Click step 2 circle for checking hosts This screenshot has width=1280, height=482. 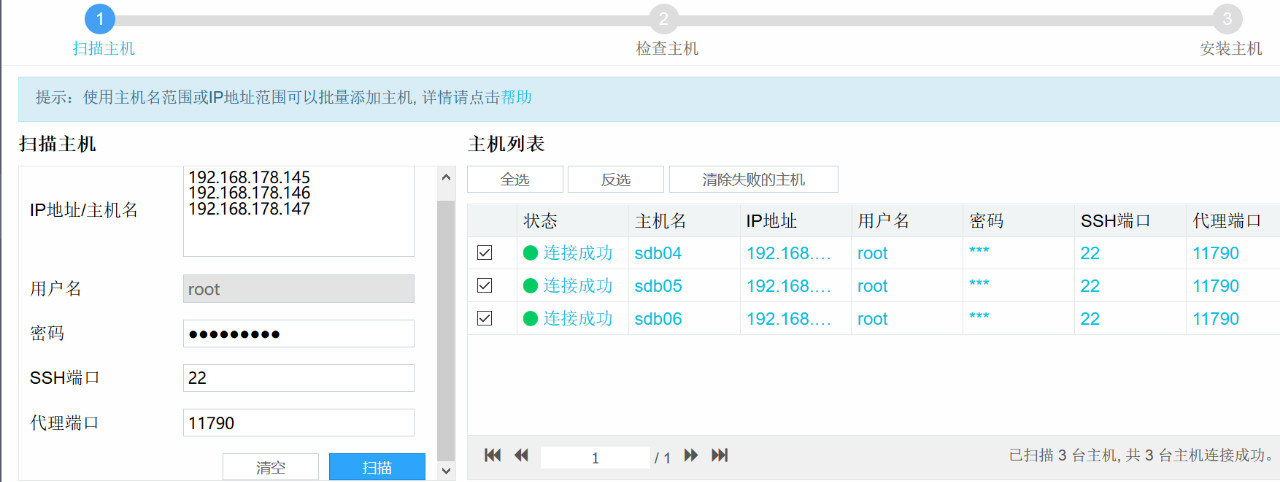663,19
